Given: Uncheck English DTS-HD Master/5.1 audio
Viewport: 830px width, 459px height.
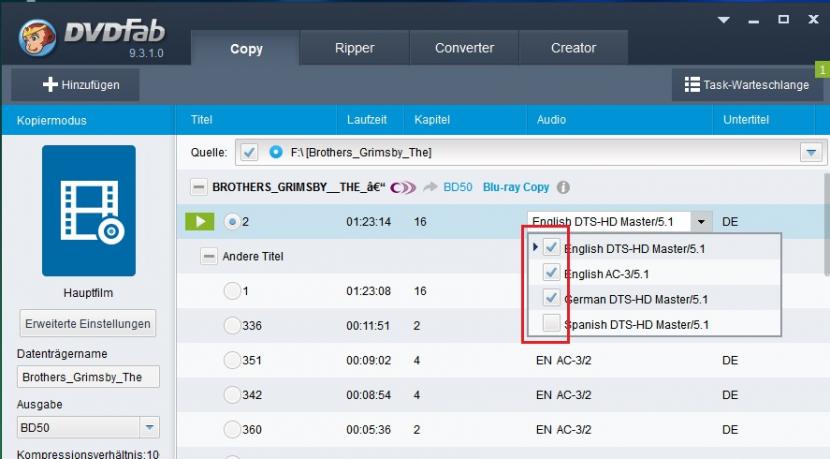Looking at the screenshot, I should point(551,248).
